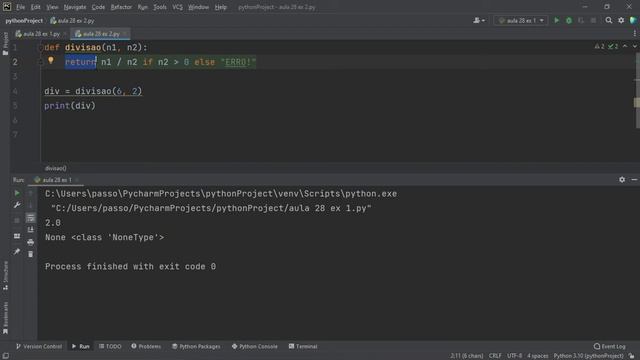The image size is (640, 360).
Task: Click Scroll to End icon in Run panel
Action: tap(31, 230)
